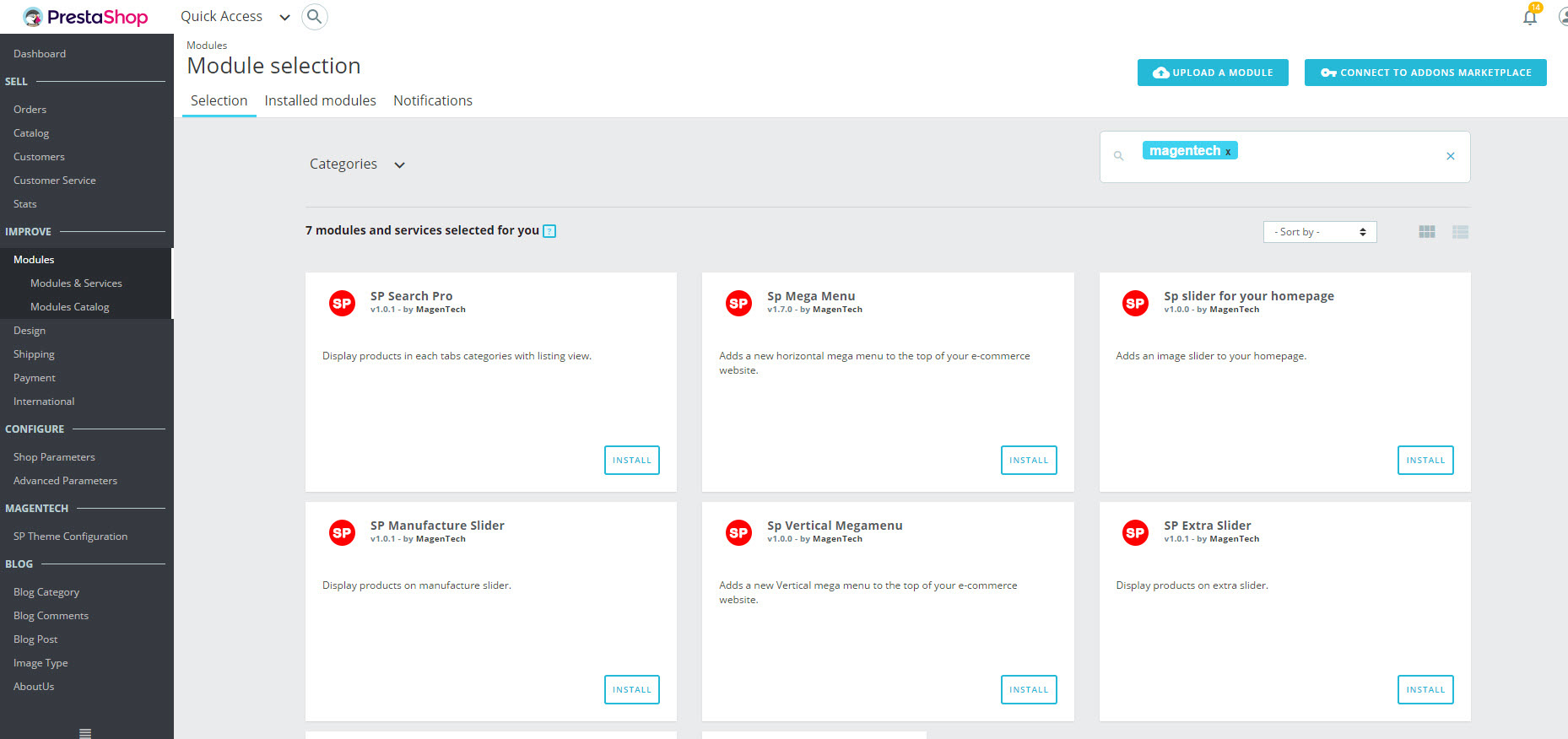
Task: Open the Sort by dropdown
Action: tap(1320, 232)
